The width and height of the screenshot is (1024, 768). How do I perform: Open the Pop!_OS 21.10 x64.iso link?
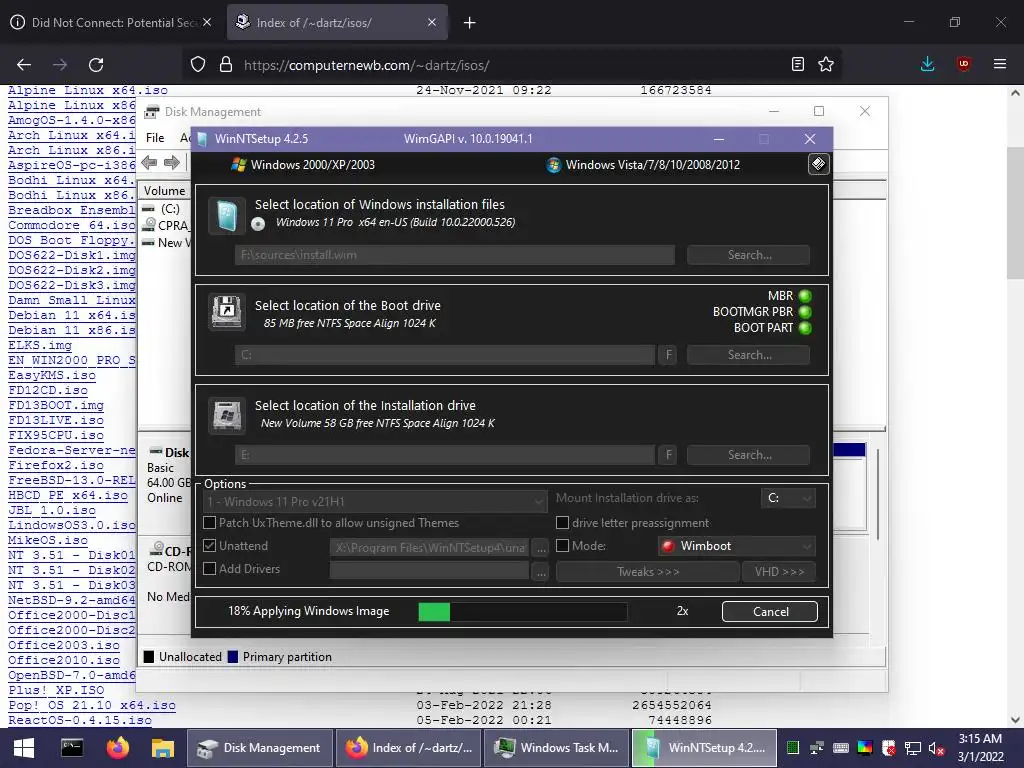click(x=91, y=705)
